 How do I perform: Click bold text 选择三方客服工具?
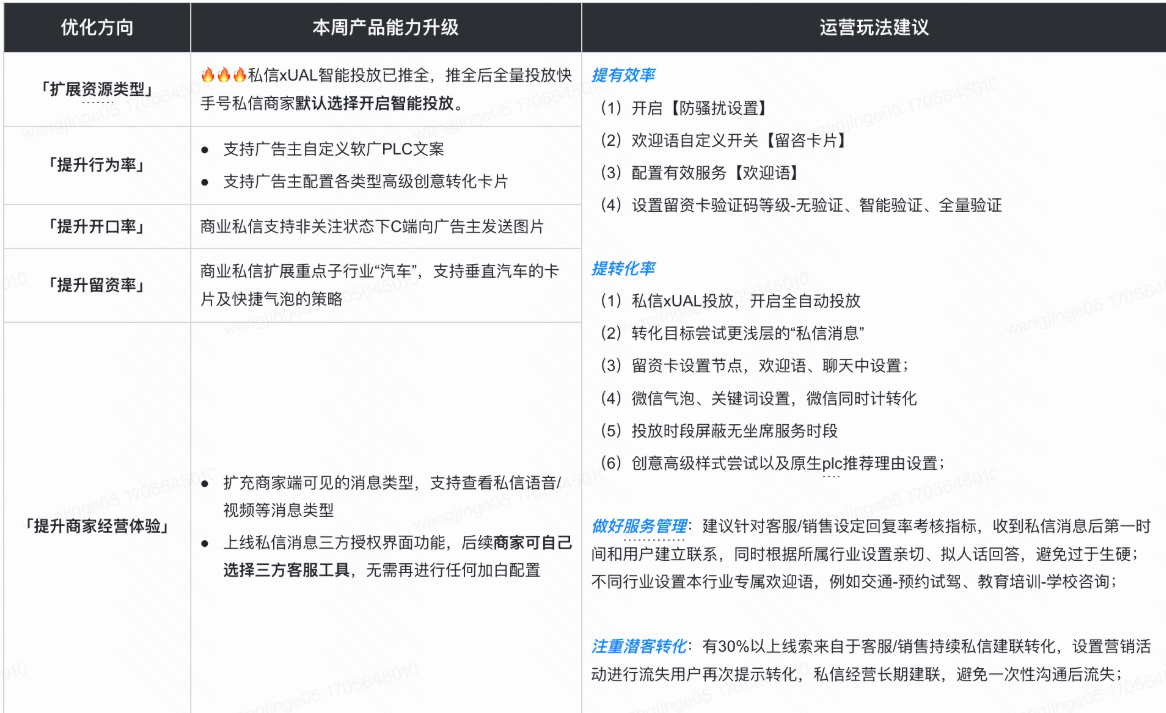[286, 570]
